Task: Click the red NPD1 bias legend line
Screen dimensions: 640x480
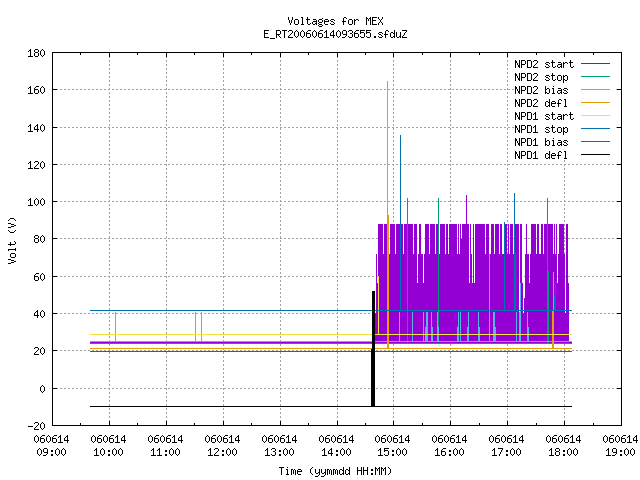Action: (596, 142)
